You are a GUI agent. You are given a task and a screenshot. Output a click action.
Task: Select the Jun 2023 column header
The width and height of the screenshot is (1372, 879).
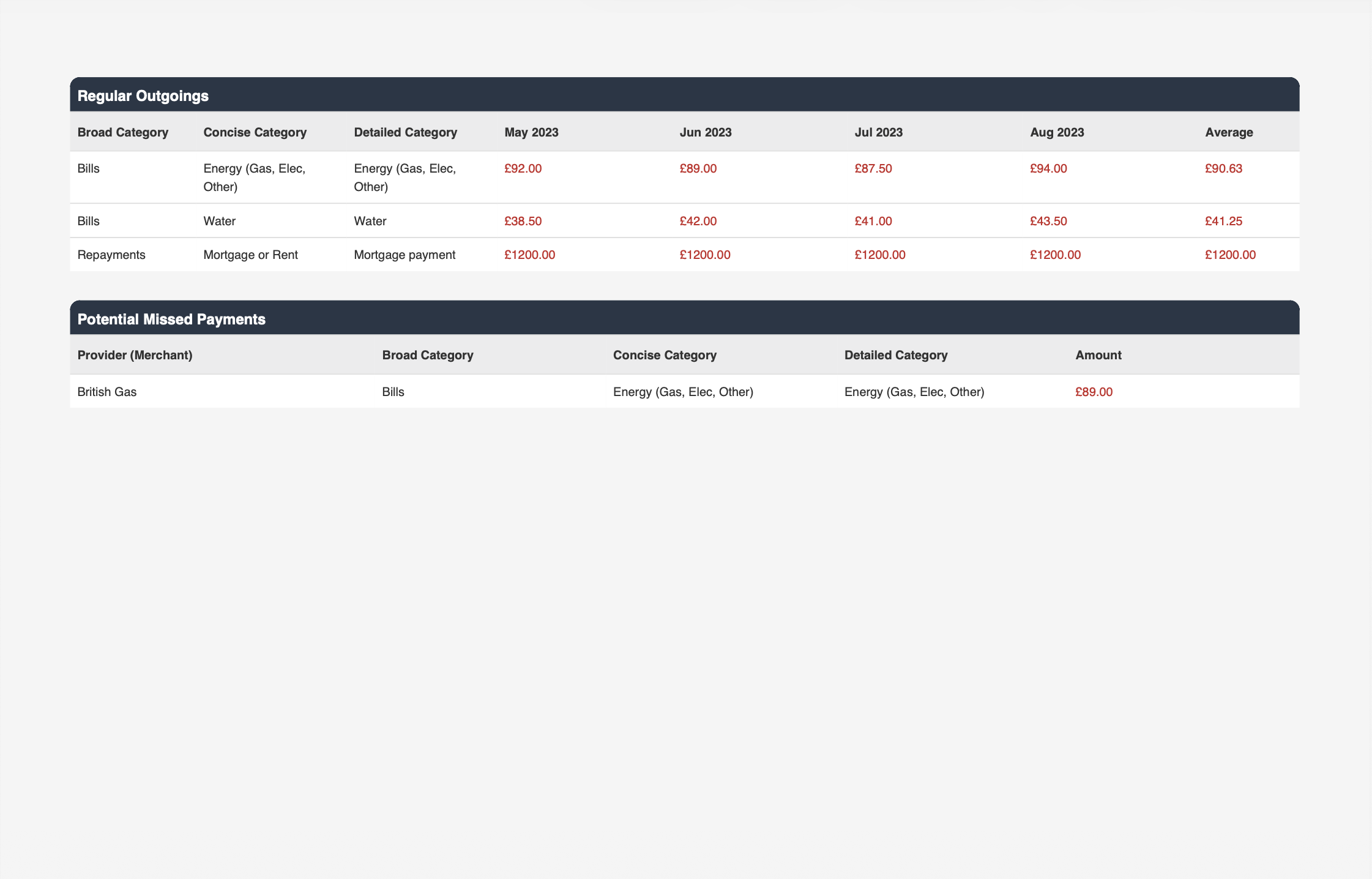[x=706, y=132]
